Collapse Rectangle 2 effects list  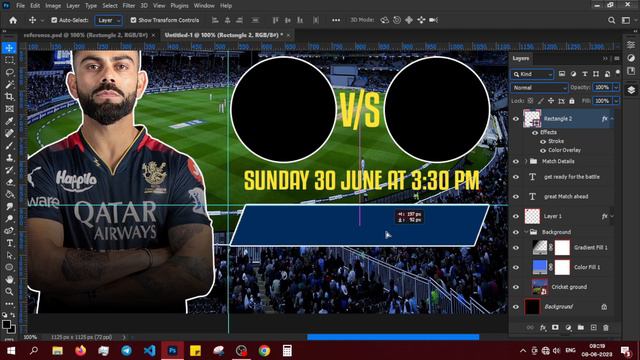[x=613, y=119]
